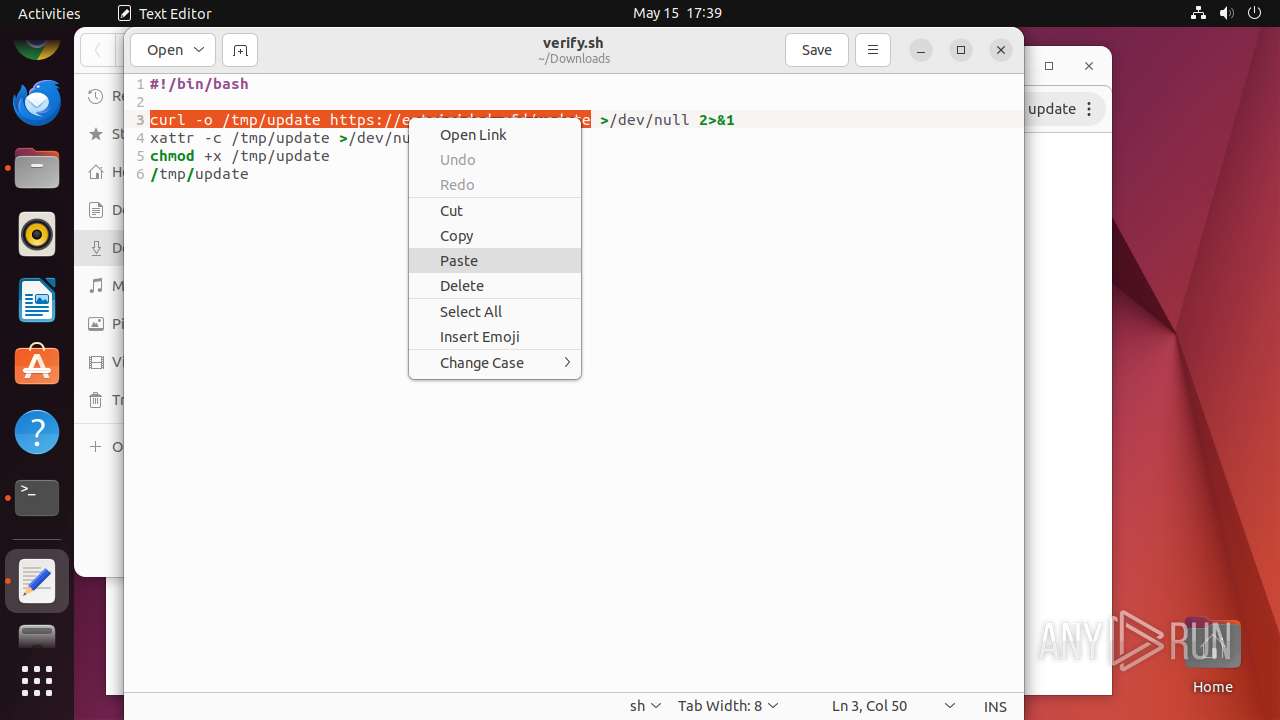Change Tab Width: 8 setting
The width and height of the screenshot is (1280, 720).
point(728,706)
